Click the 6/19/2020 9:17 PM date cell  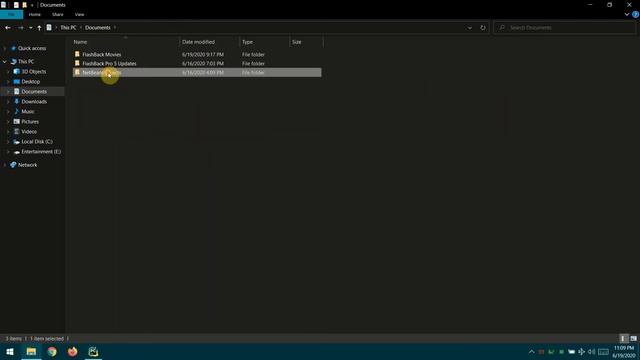click(203, 54)
